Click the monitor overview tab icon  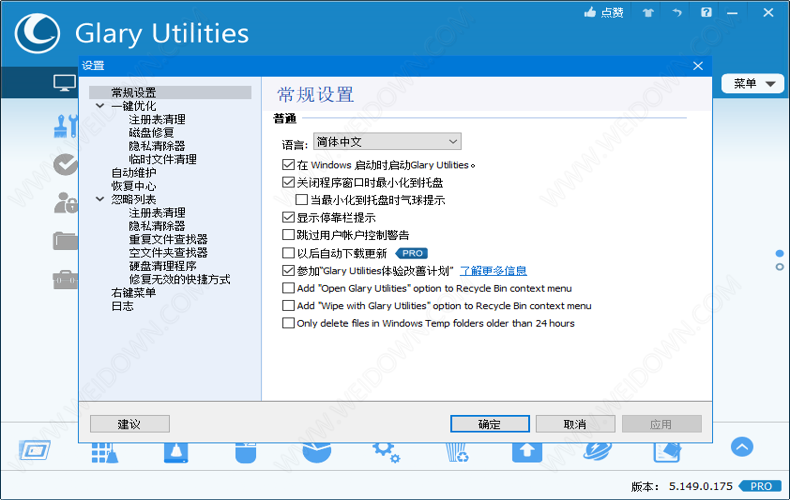click(x=64, y=83)
